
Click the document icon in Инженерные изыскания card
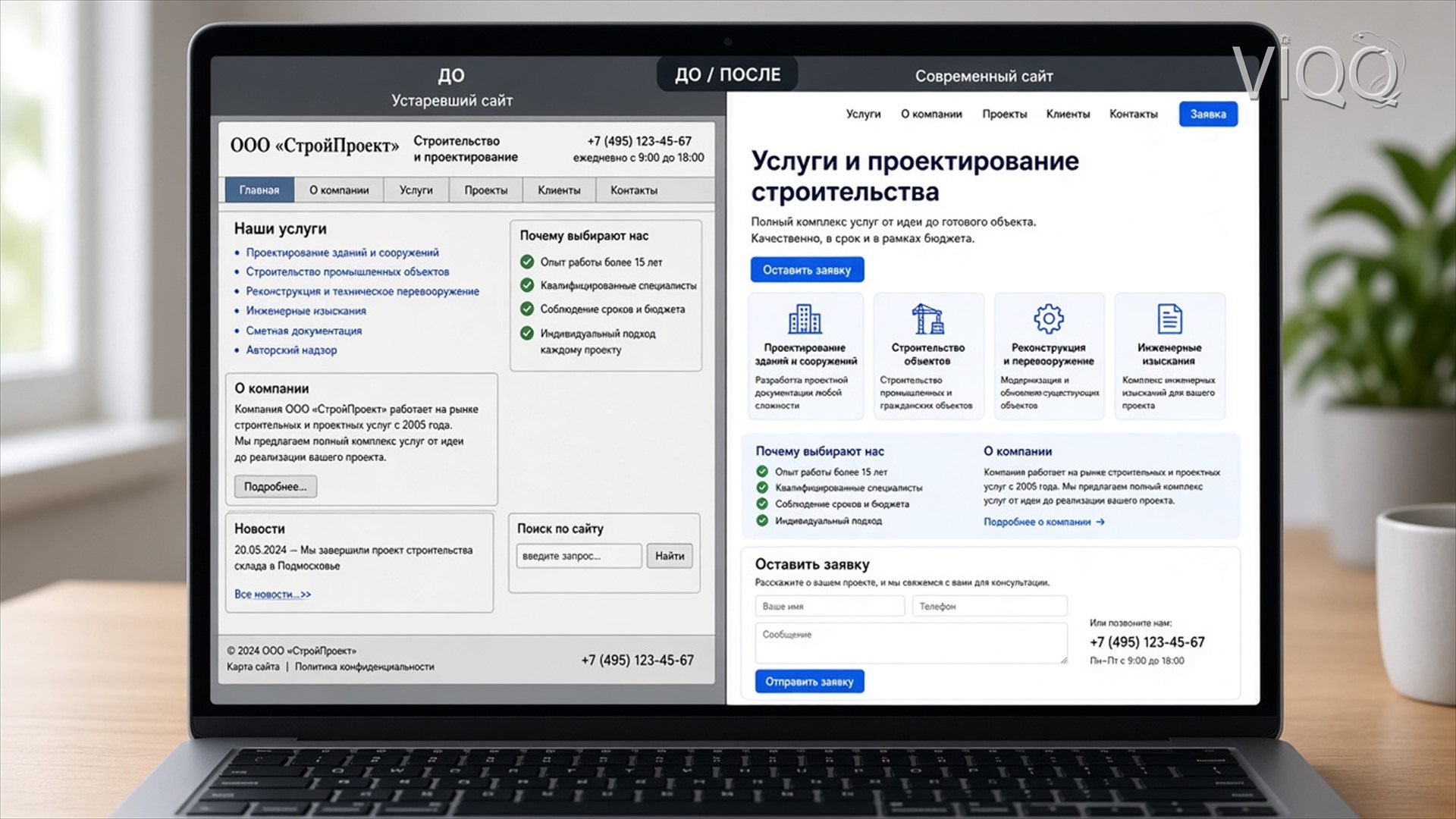(1169, 319)
